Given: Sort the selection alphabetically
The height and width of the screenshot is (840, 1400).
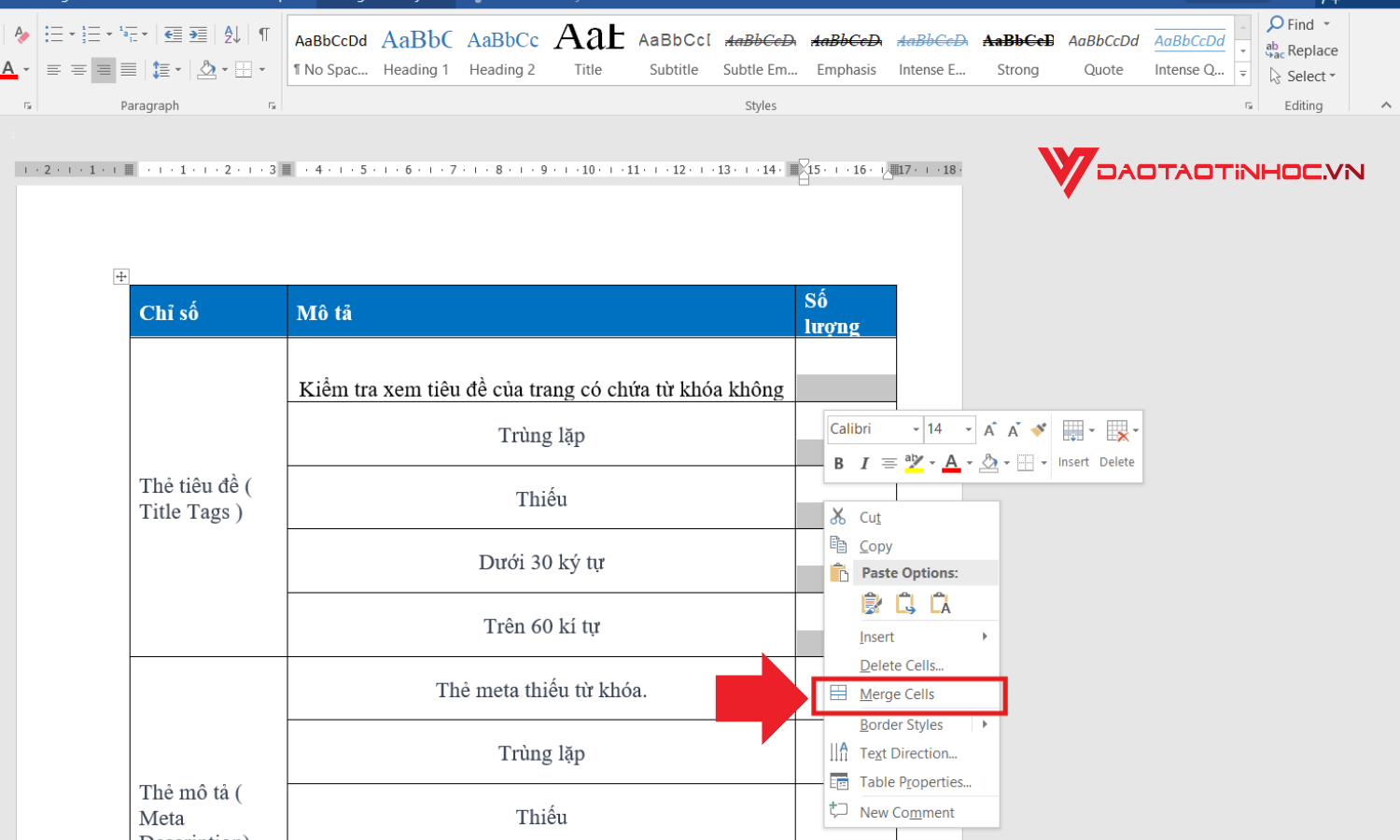Looking at the screenshot, I should click(x=232, y=35).
